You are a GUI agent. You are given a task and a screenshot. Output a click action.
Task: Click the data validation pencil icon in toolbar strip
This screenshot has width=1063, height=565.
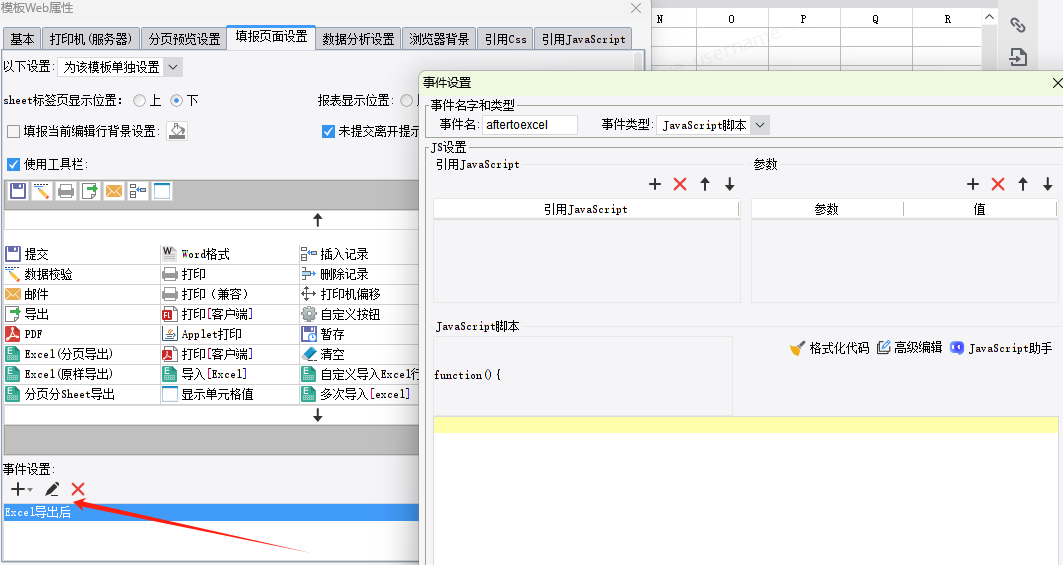pyautogui.click(x=42, y=191)
